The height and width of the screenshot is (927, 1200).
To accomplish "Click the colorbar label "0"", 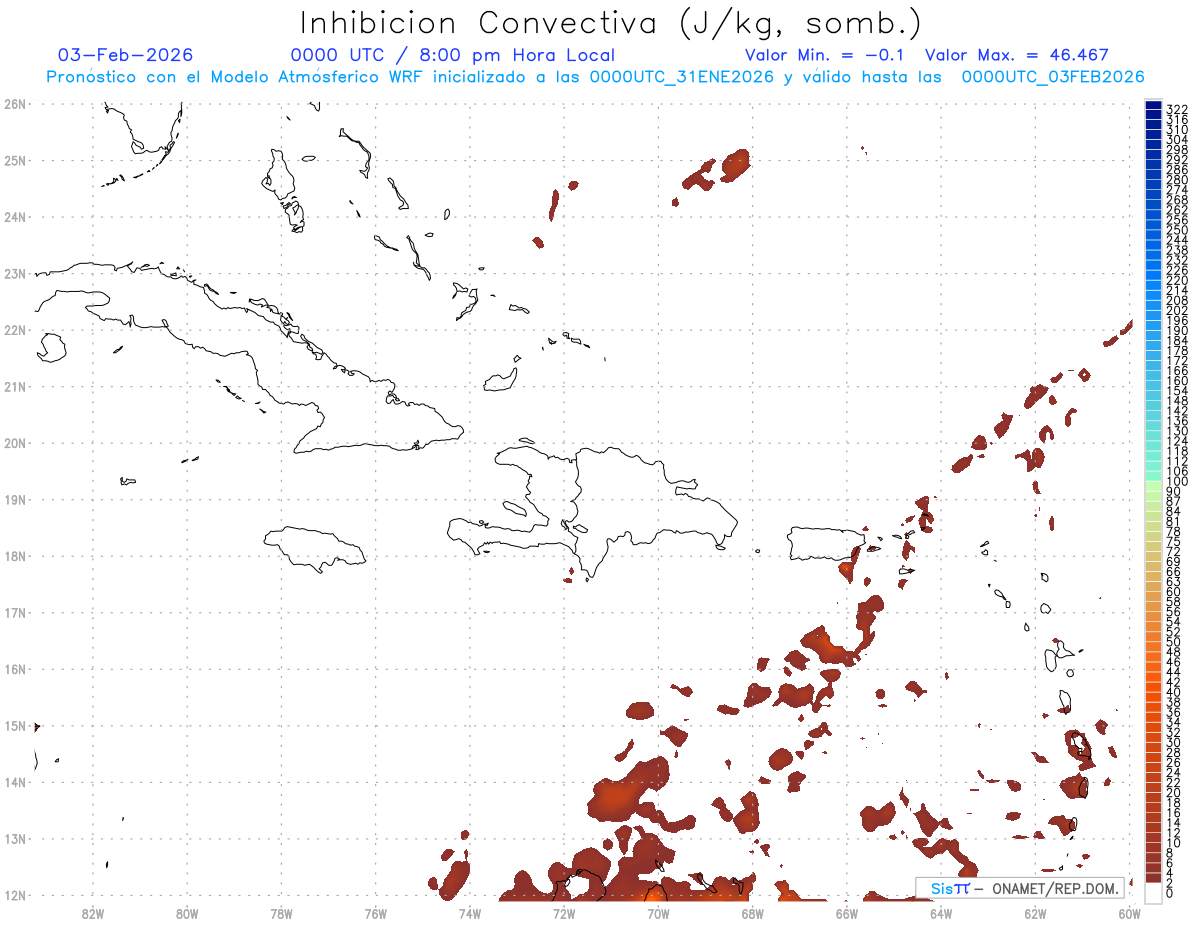I will click(1170, 893).
